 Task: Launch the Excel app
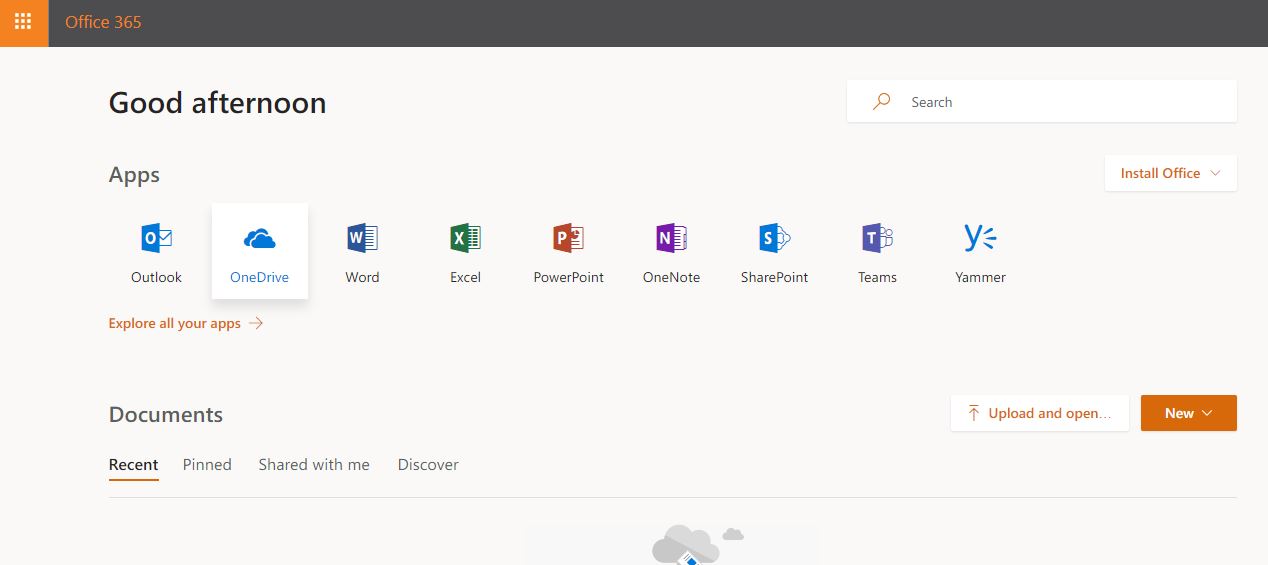click(465, 252)
